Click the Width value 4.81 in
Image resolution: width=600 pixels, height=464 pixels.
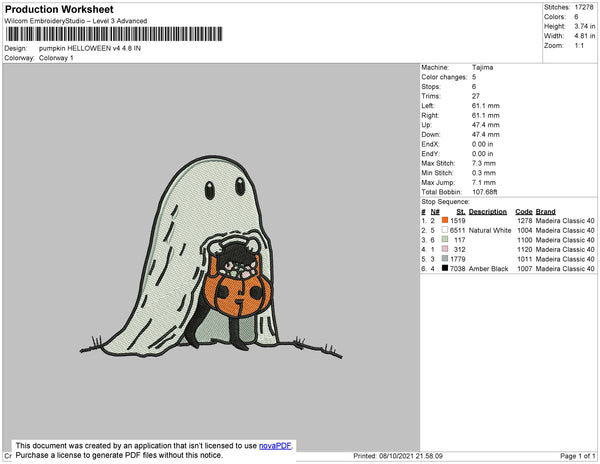pos(585,36)
